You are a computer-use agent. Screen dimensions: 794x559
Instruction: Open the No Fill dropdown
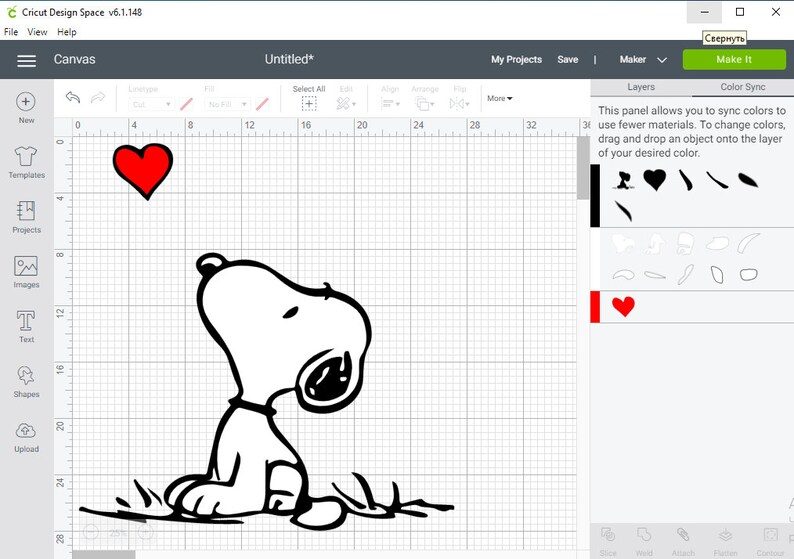click(x=227, y=104)
